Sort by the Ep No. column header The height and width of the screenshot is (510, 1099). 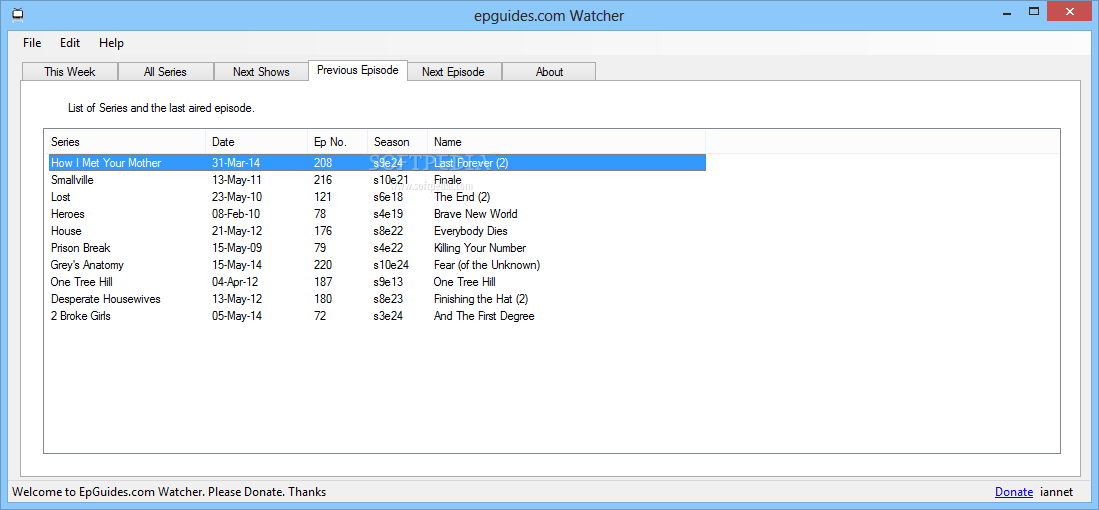tap(338, 142)
